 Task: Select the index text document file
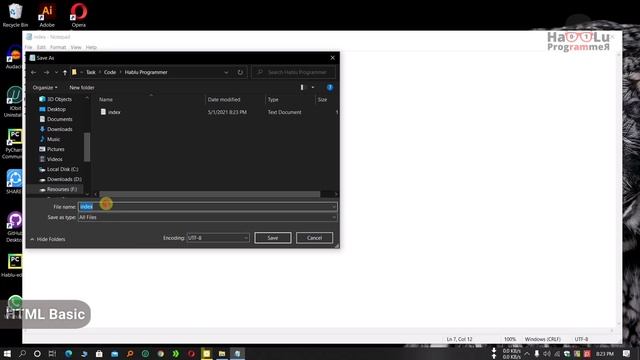coord(114,112)
